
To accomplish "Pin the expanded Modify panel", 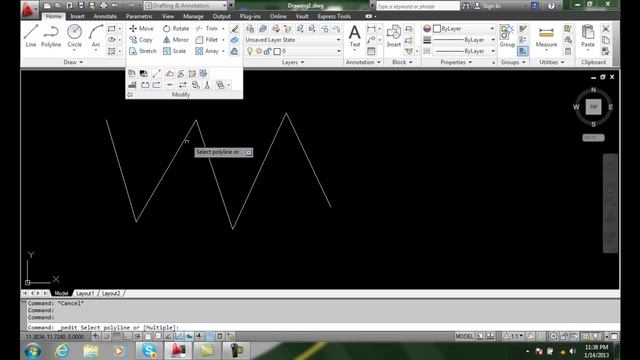I will pyautogui.click(x=130, y=95).
